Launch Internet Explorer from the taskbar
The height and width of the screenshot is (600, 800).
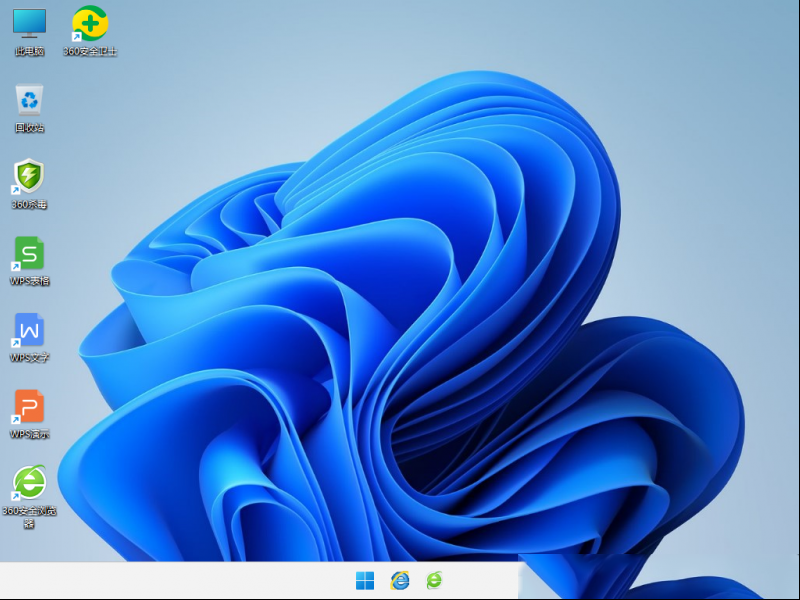coord(400,581)
